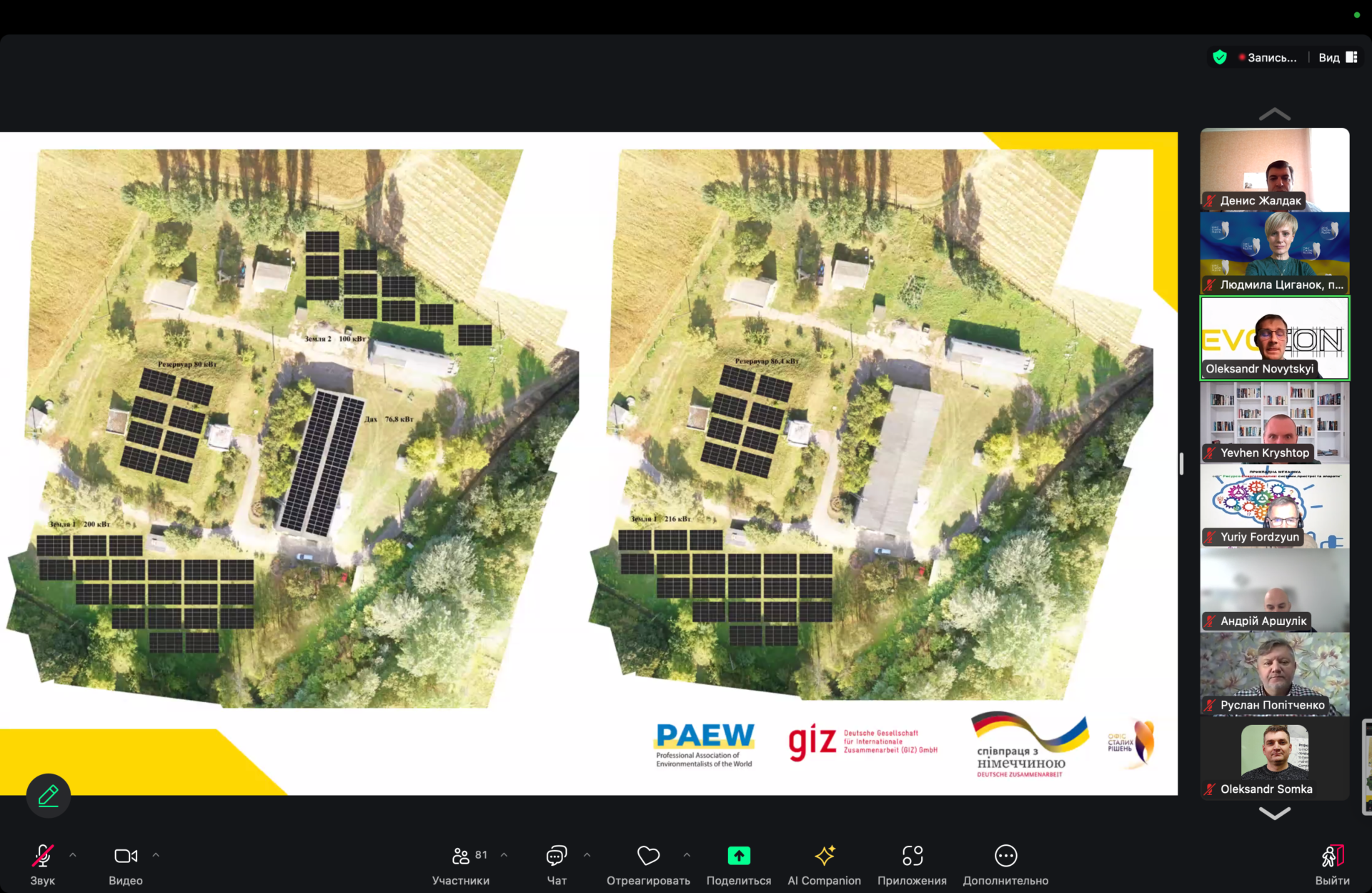Expand chat options arrow beside Чат

tap(587, 855)
